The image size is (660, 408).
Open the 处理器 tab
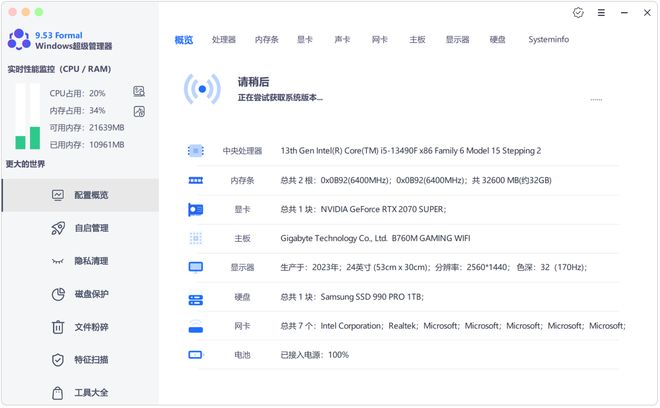[x=224, y=40]
